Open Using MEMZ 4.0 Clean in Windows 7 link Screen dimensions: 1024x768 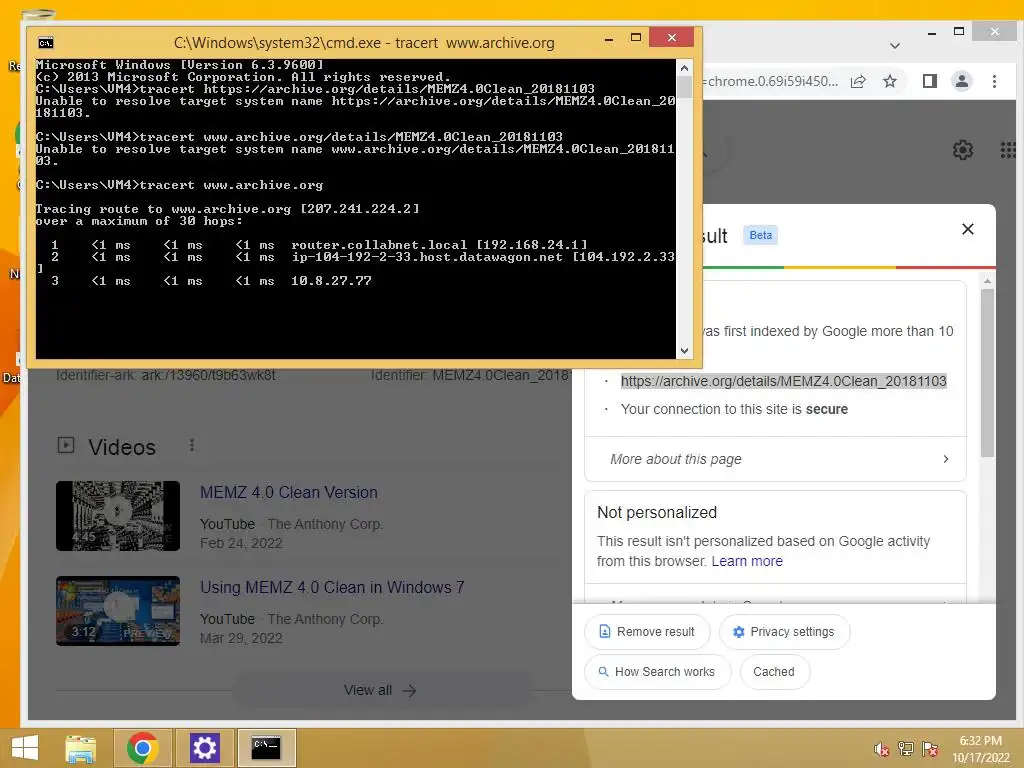coord(332,587)
